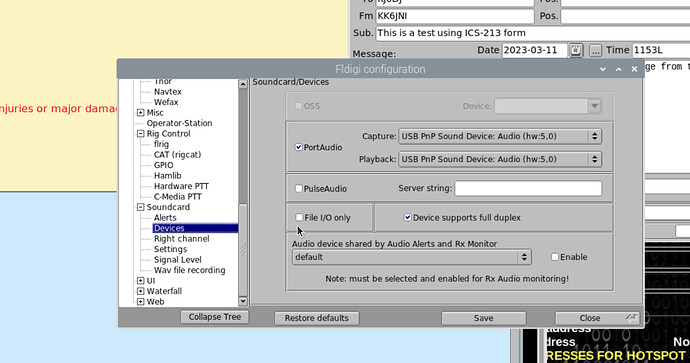Open the shared audio device dropdown showing 'default'
The height and width of the screenshot is (363, 690).
[x=411, y=257]
